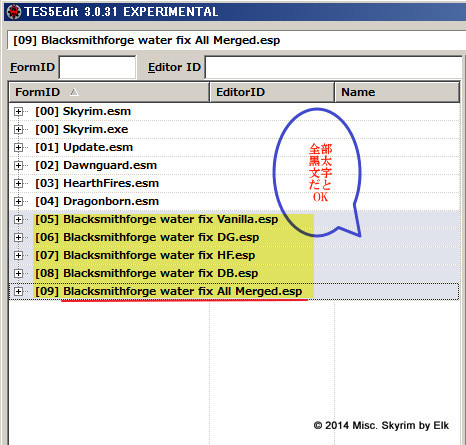Click the FormID search input field
The image size is (466, 445).
click(x=97, y=67)
